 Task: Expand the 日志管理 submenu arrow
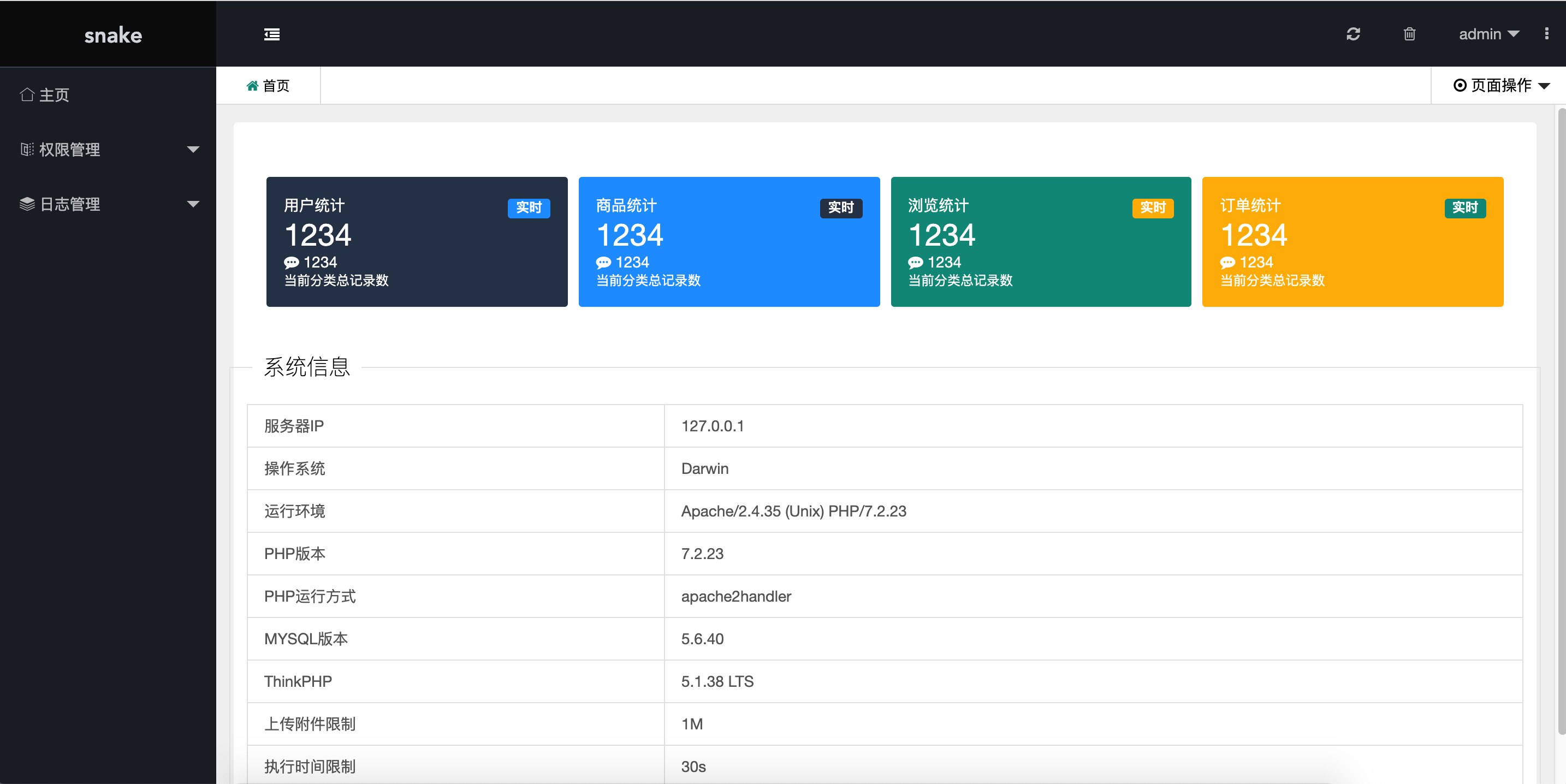coord(193,204)
